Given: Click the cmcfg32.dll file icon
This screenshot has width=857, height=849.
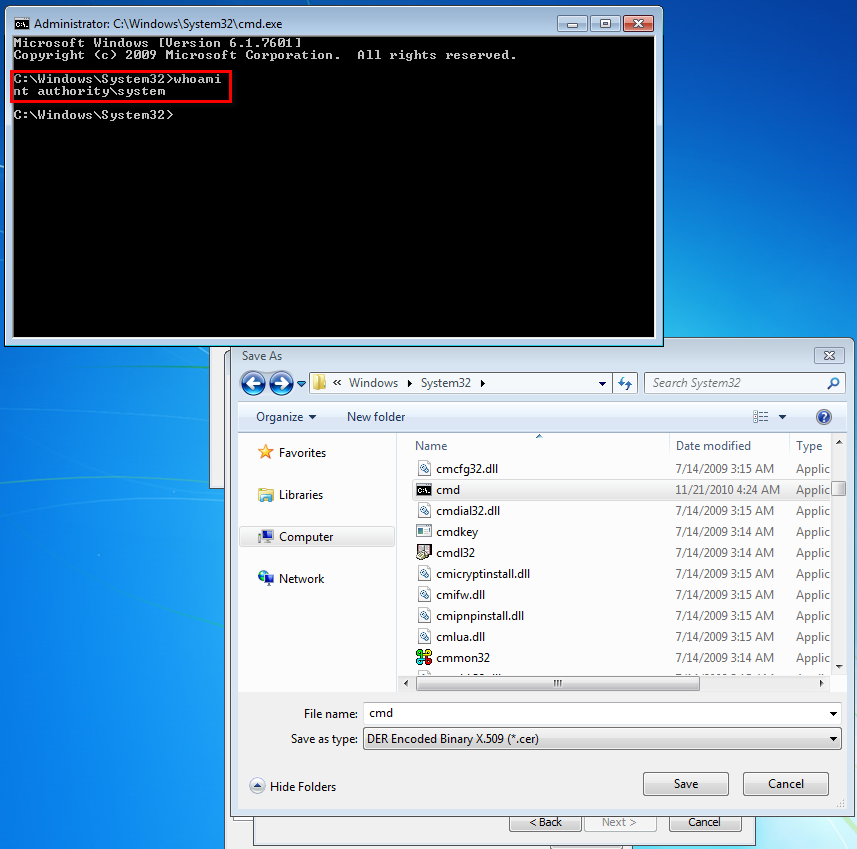Looking at the screenshot, I should click(x=424, y=469).
